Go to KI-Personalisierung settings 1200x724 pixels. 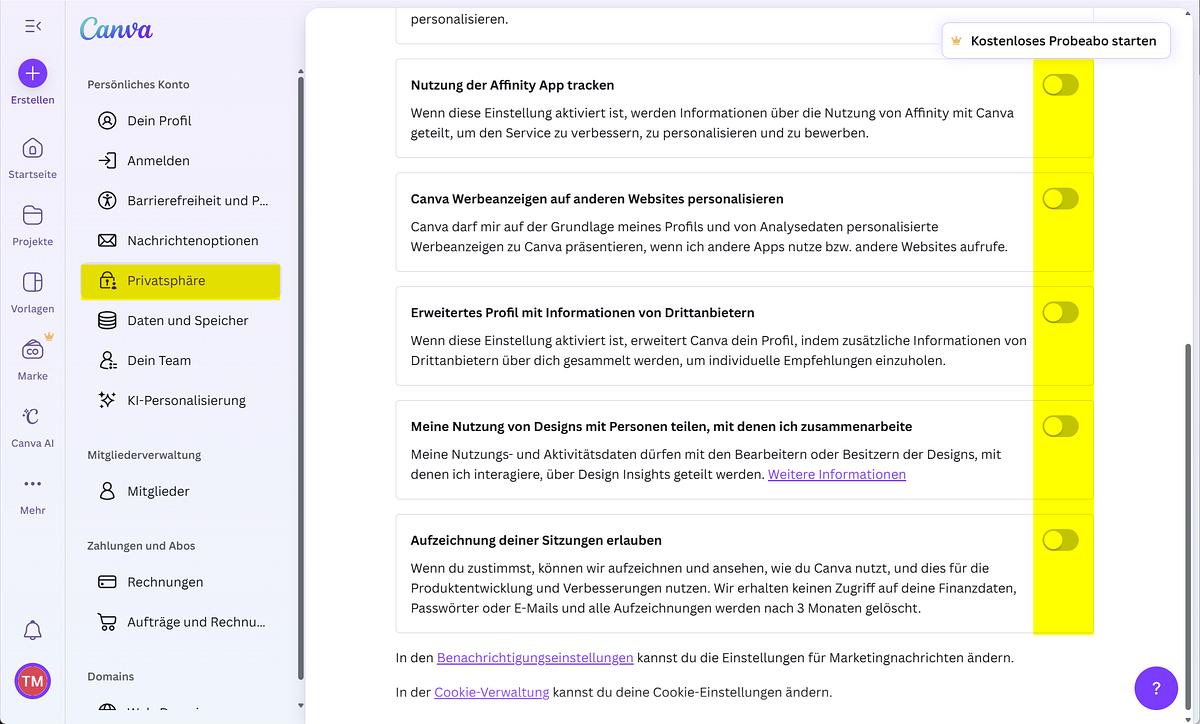tap(186, 400)
